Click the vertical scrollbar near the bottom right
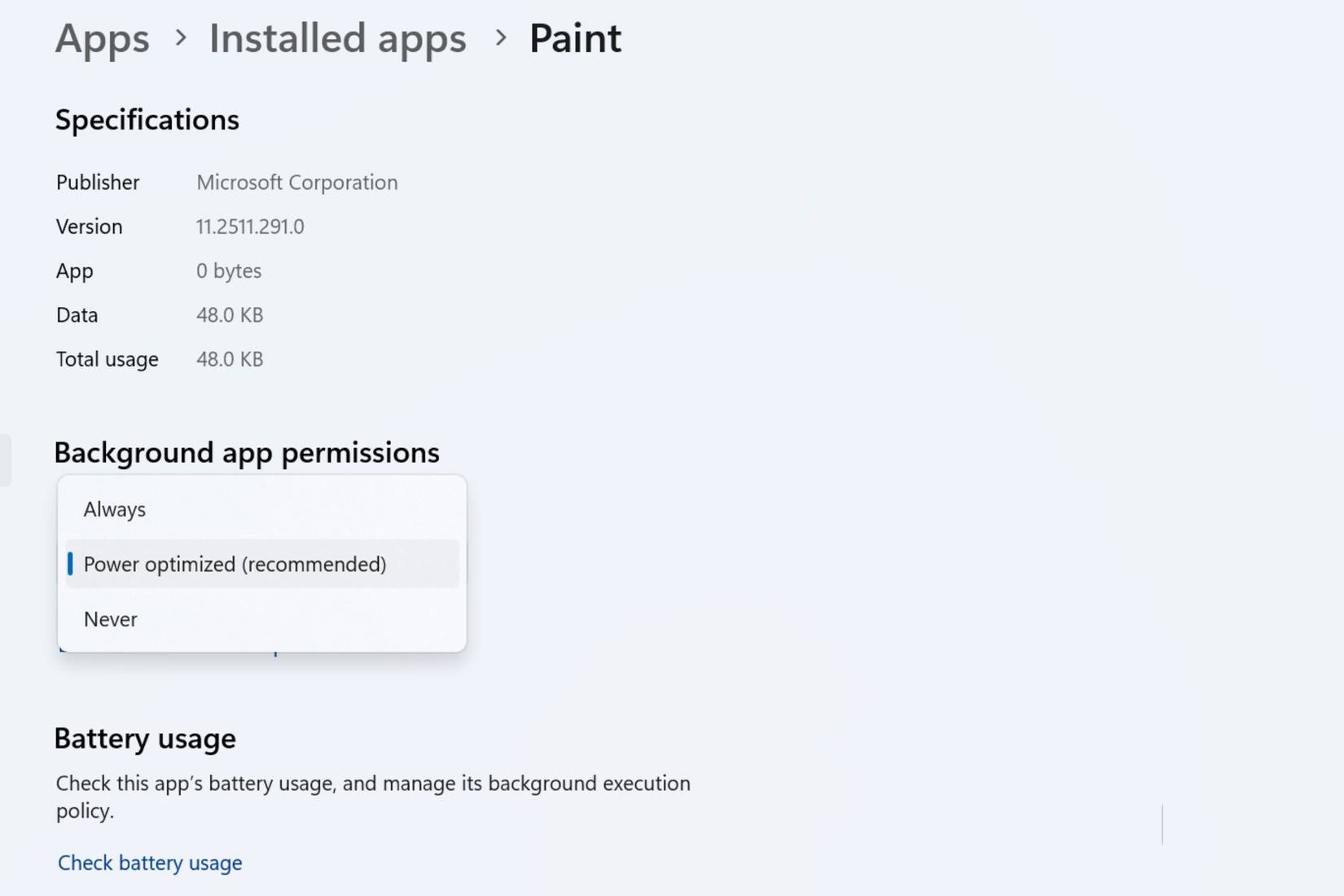This screenshot has height=896, width=1344. point(1162,824)
